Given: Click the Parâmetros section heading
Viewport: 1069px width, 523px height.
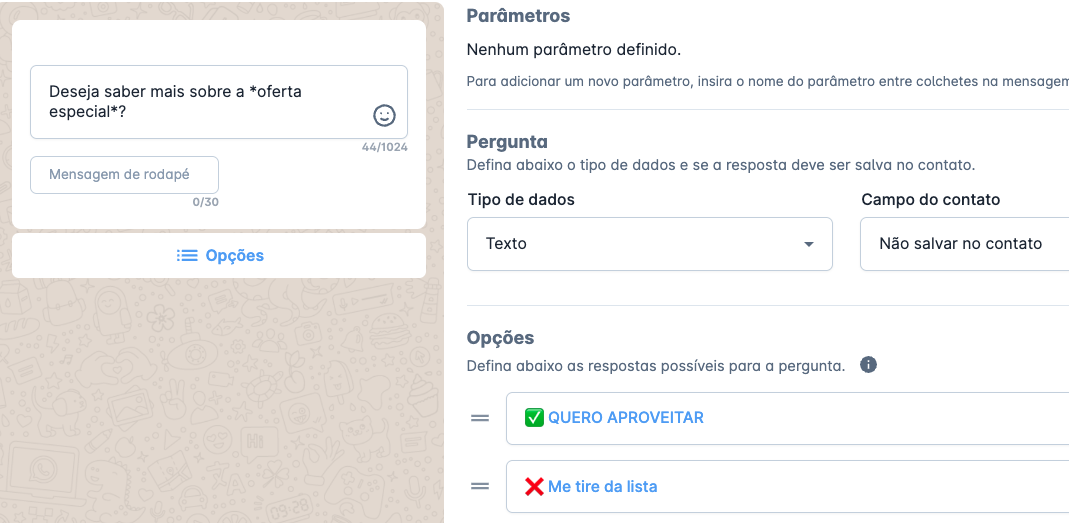Looking at the screenshot, I should tap(518, 16).
